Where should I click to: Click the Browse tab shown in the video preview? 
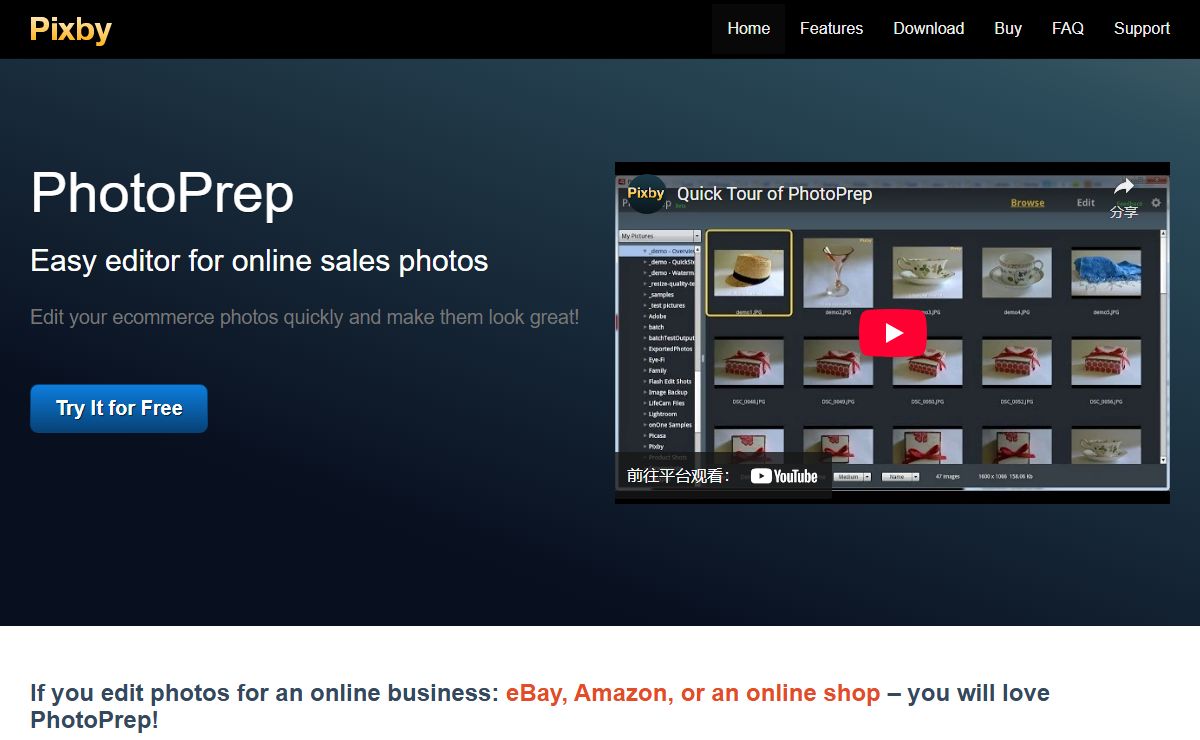point(1027,202)
